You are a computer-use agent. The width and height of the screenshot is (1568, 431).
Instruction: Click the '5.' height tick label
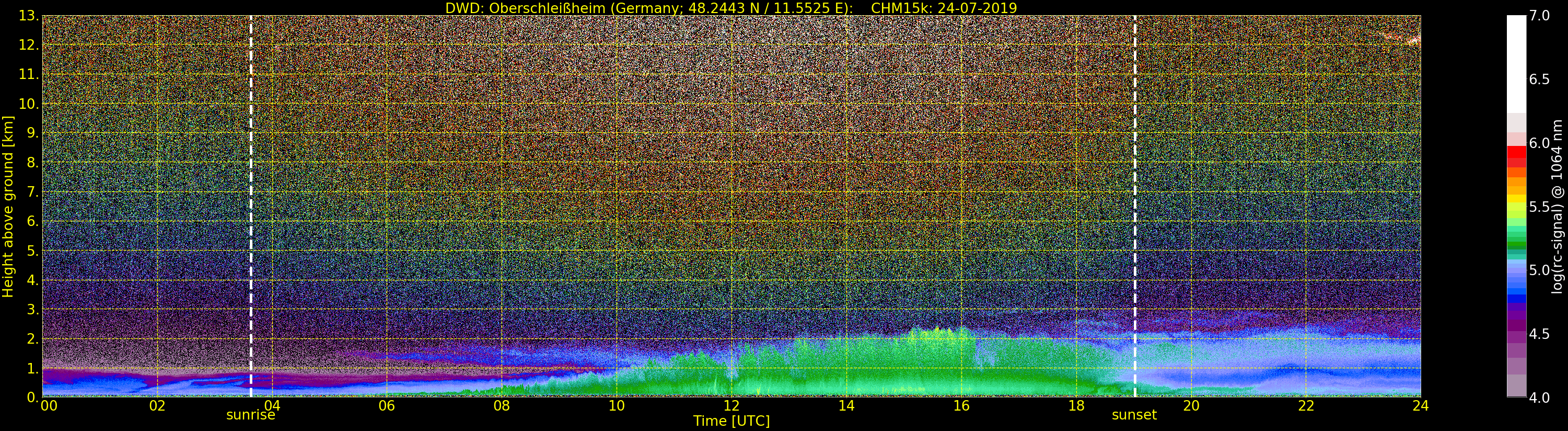(33, 251)
